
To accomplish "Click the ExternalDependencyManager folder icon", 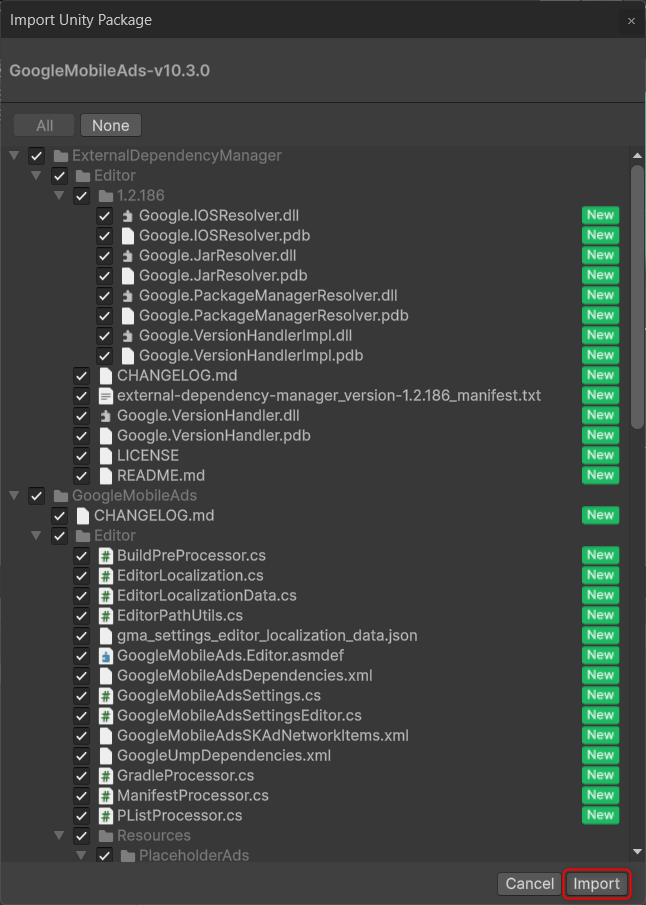I will point(61,156).
